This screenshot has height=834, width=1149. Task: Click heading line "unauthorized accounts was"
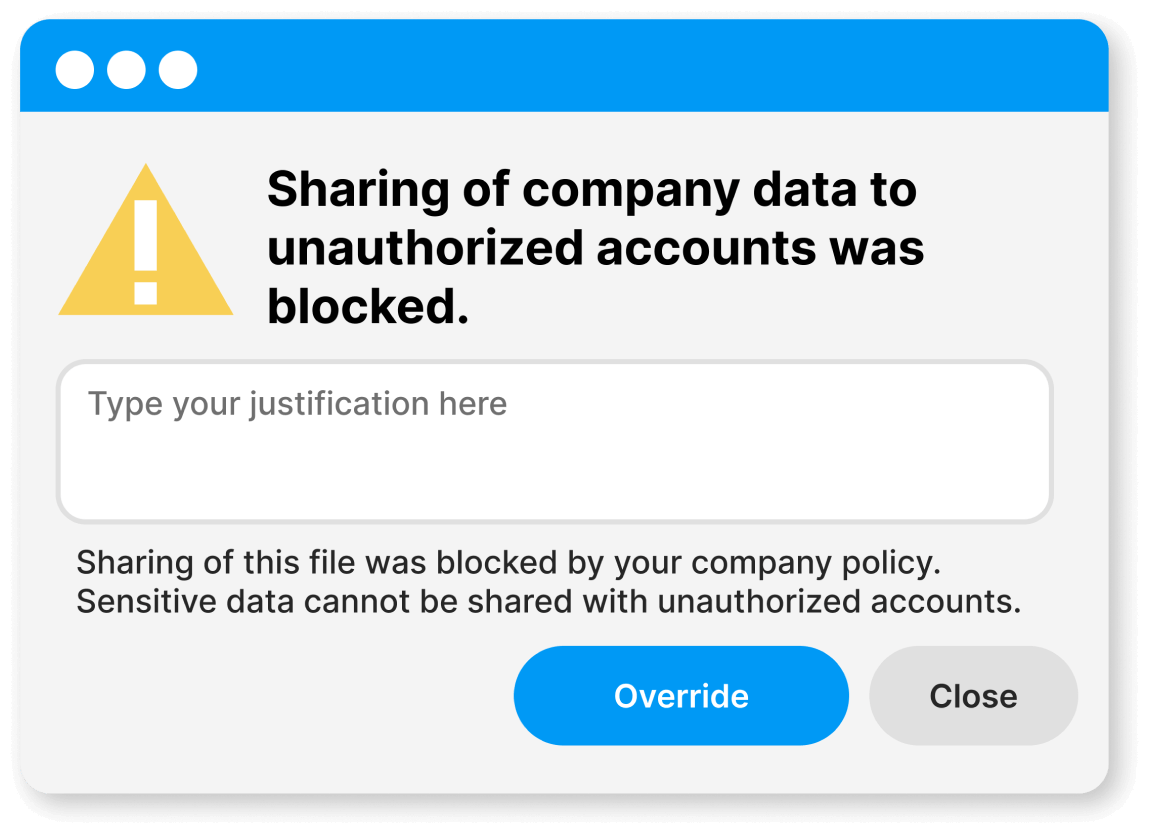tap(595, 248)
